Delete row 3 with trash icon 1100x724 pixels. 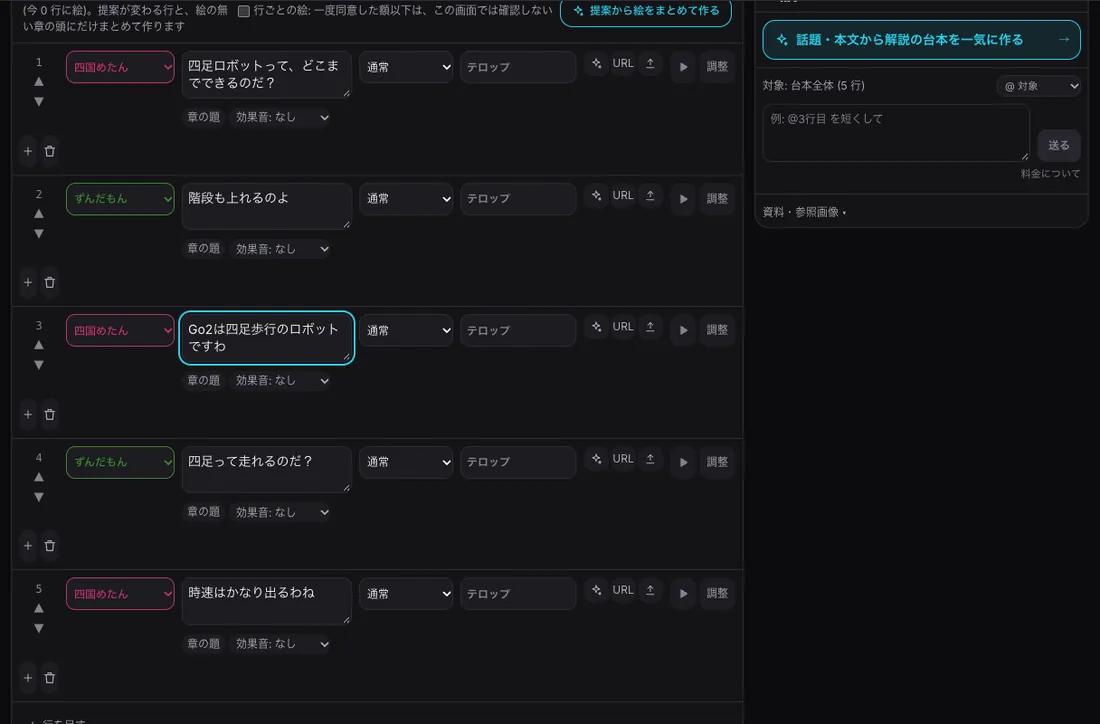[x=50, y=414]
